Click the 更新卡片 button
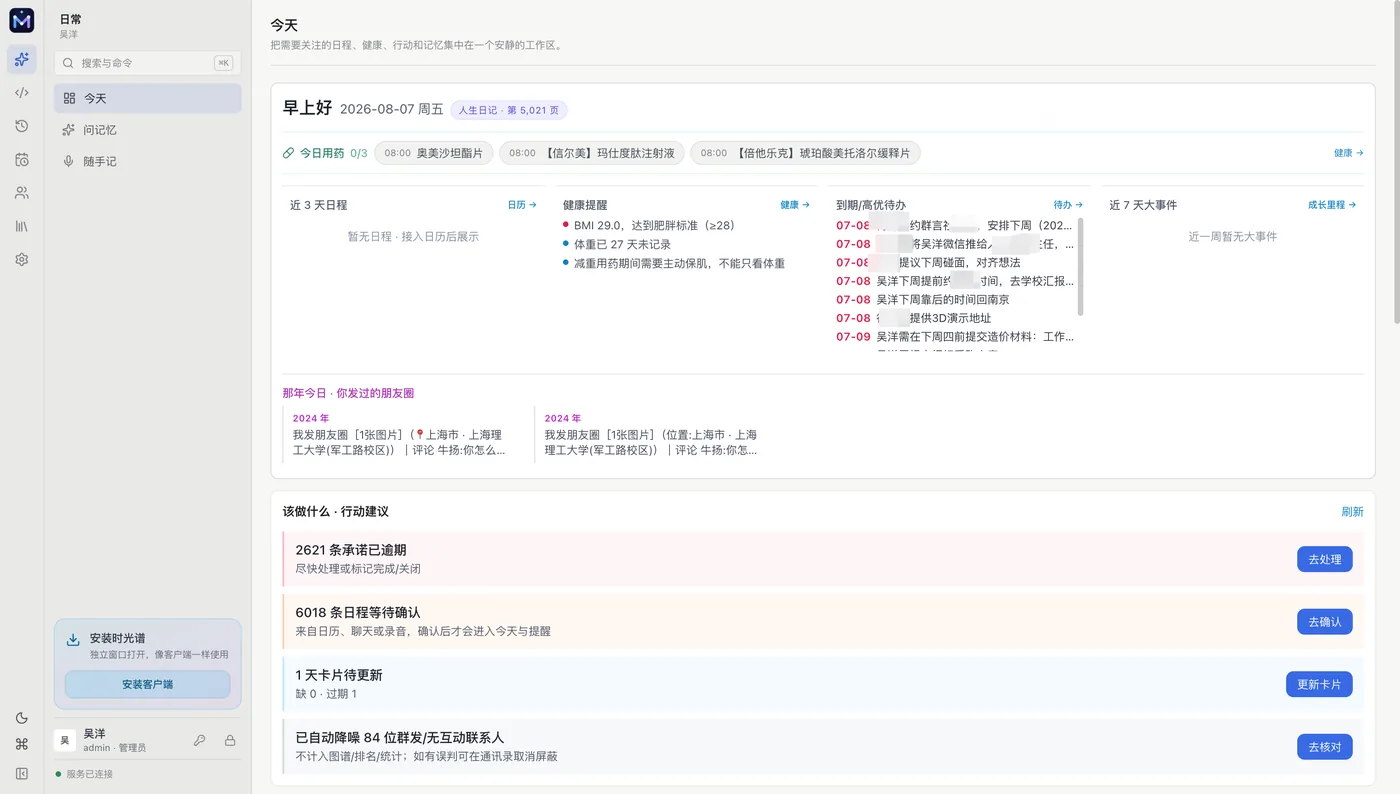Image resolution: width=1400 pixels, height=794 pixels. pyautogui.click(x=1319, y=684)
